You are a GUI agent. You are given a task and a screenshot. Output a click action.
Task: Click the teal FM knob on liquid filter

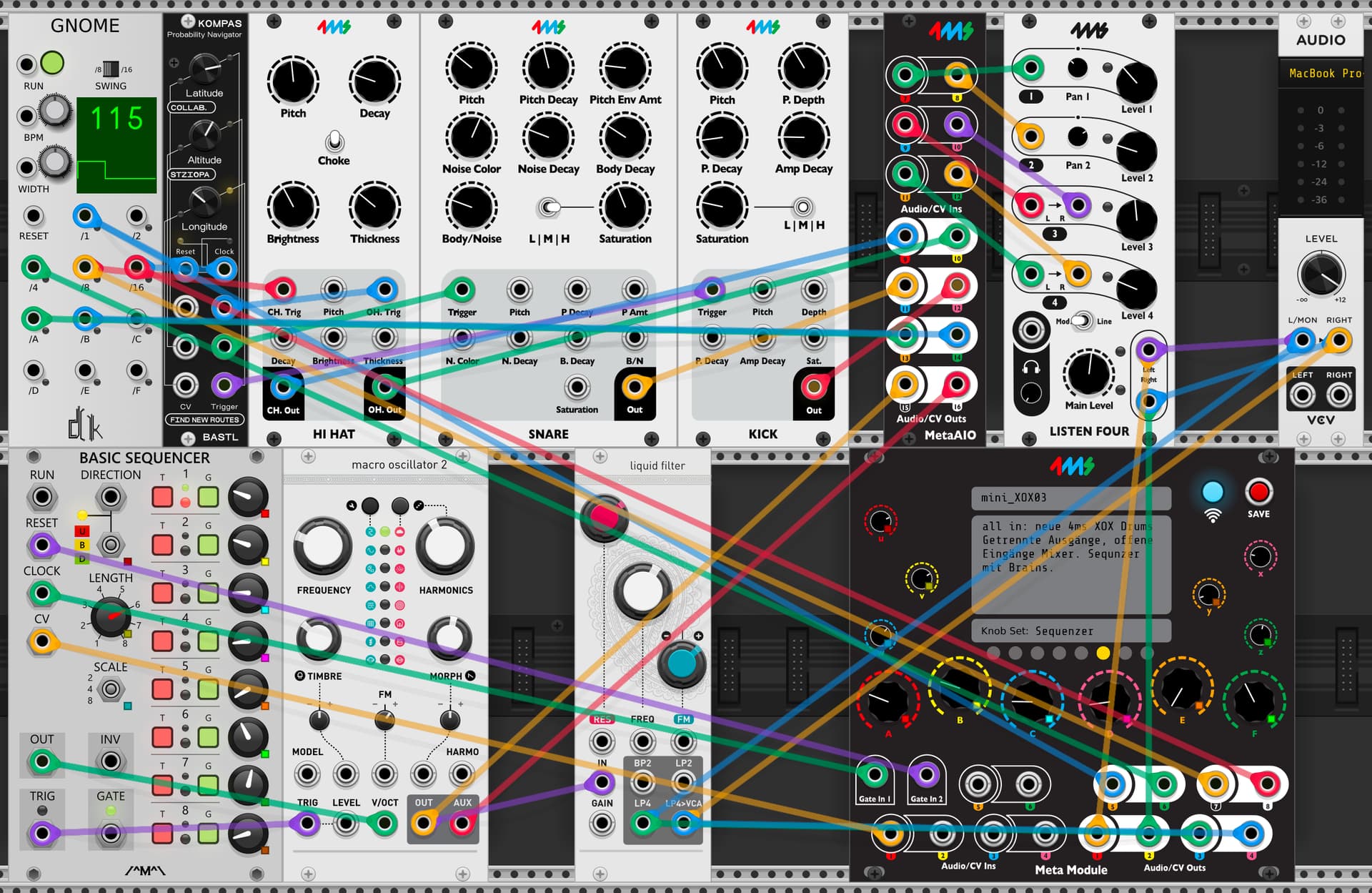(681, 664)
